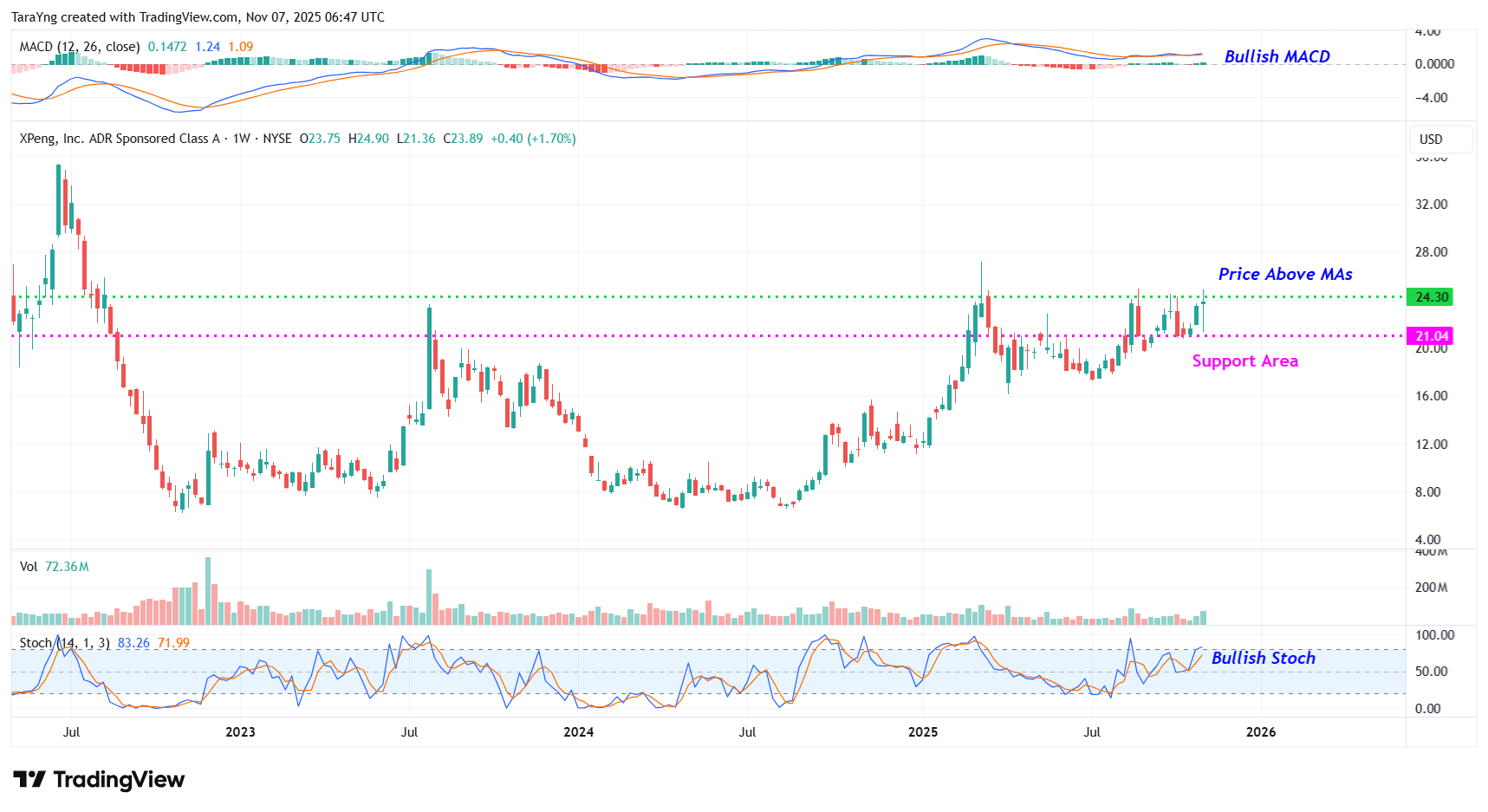Select the 2023 time axis label
1488x812 pixels.
tap(240, 732)
